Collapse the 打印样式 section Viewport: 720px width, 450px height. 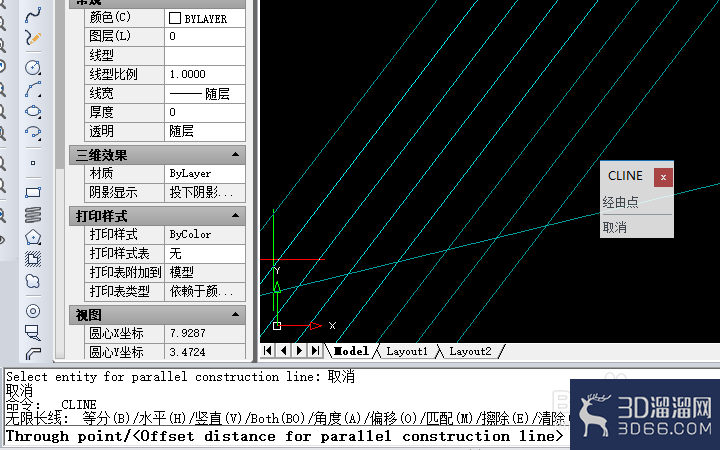click(235, 215)
